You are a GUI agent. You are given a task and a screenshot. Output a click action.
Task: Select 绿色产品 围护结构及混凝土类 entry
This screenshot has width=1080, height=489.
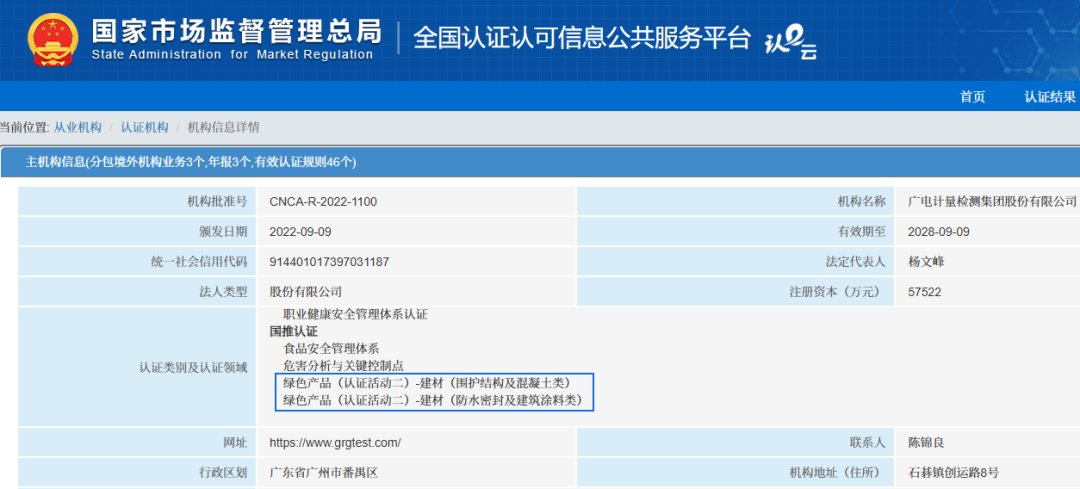click(x=427, y=382)
